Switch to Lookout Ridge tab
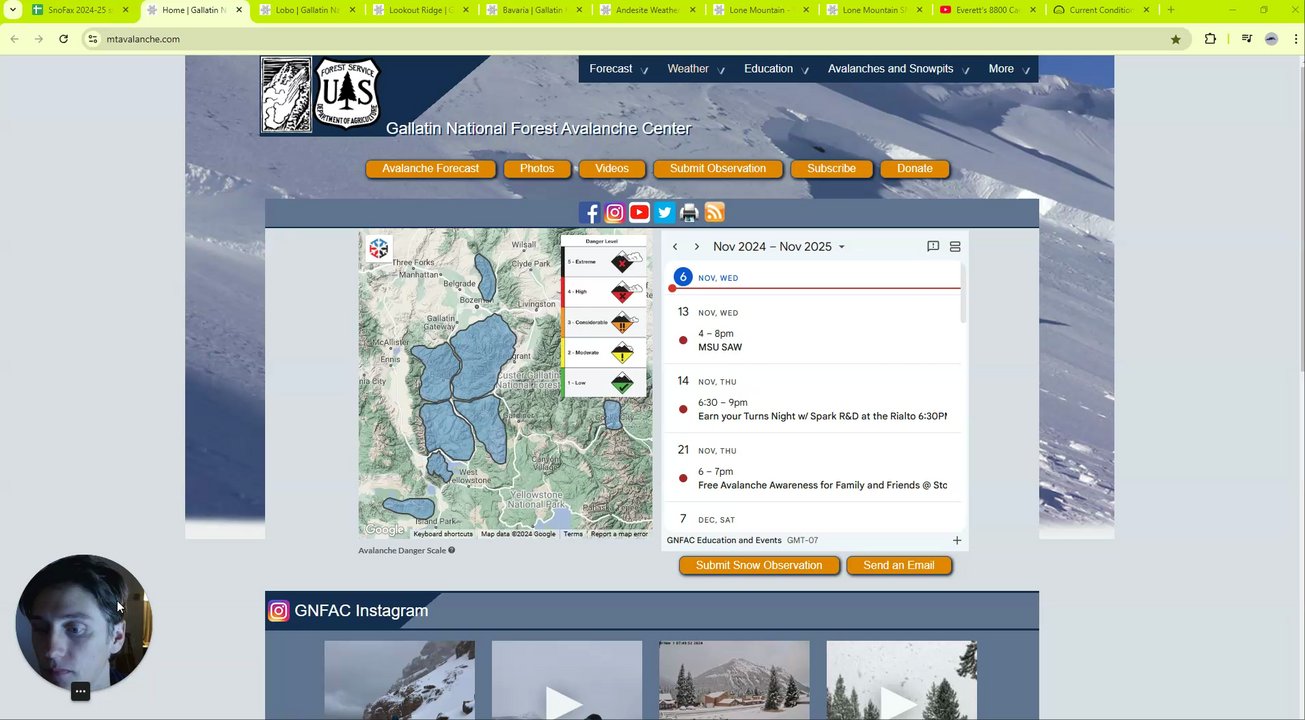Image resolution: width=1305 pixels, height=720 pixels. coord(420,10)
